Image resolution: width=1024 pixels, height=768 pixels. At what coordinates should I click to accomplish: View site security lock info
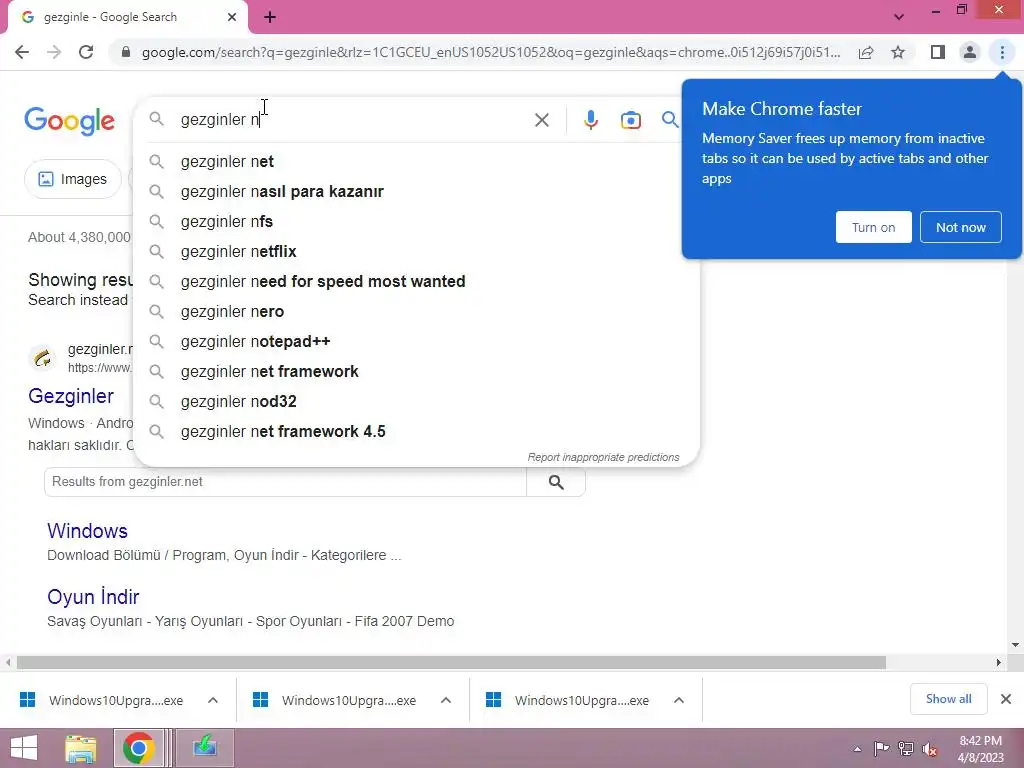126,52
